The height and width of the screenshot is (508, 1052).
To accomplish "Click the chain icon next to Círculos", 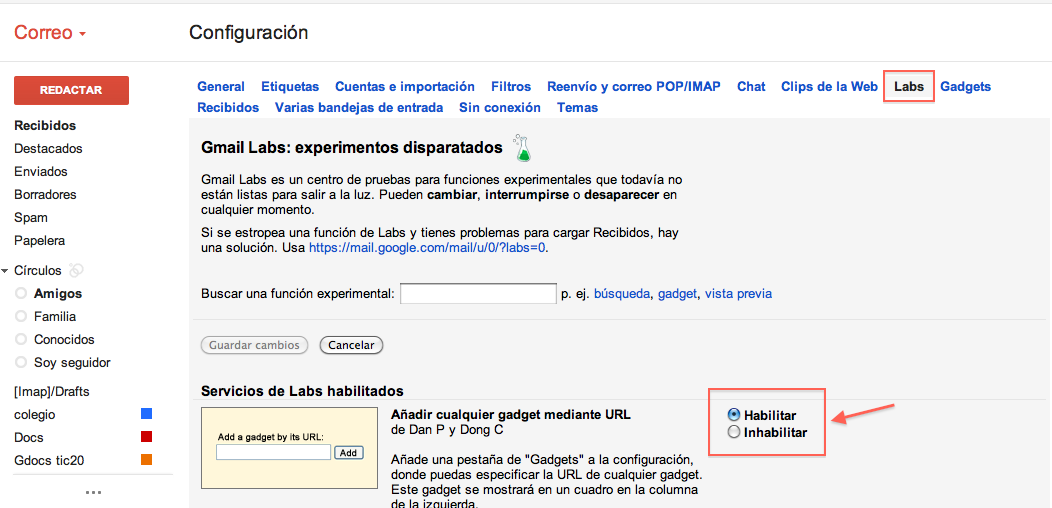I will point(76,270).
